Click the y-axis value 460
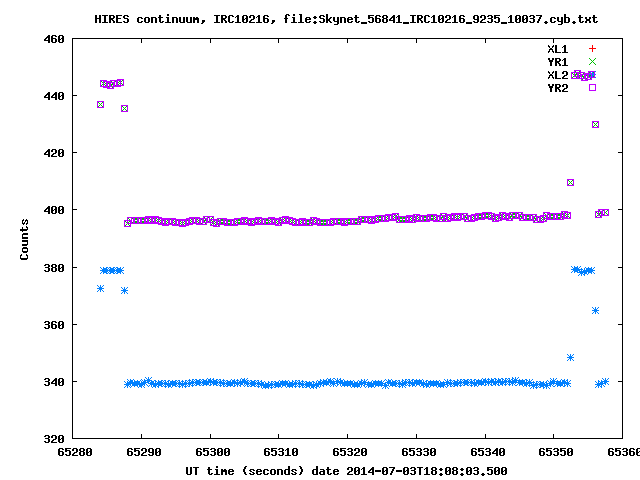 [54, 39]
